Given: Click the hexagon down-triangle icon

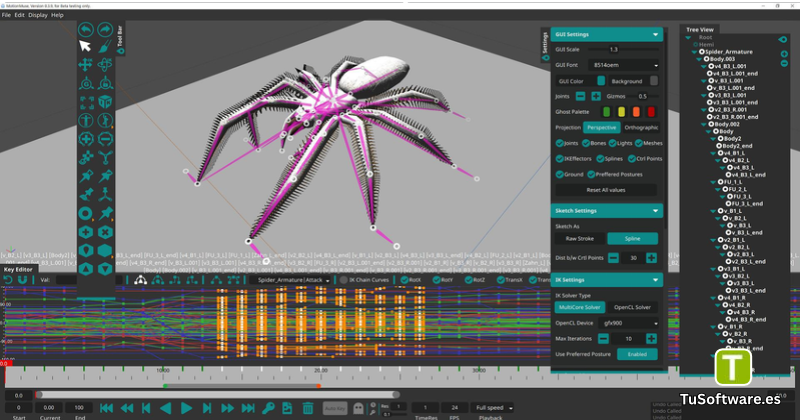Looking at the screenshot, I should 105,269.
